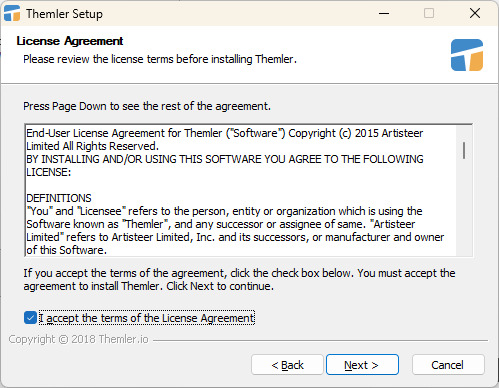The height and width of the screenshot is (388, 499).
Task: Focus the license agreement text box
Action: 241,191
